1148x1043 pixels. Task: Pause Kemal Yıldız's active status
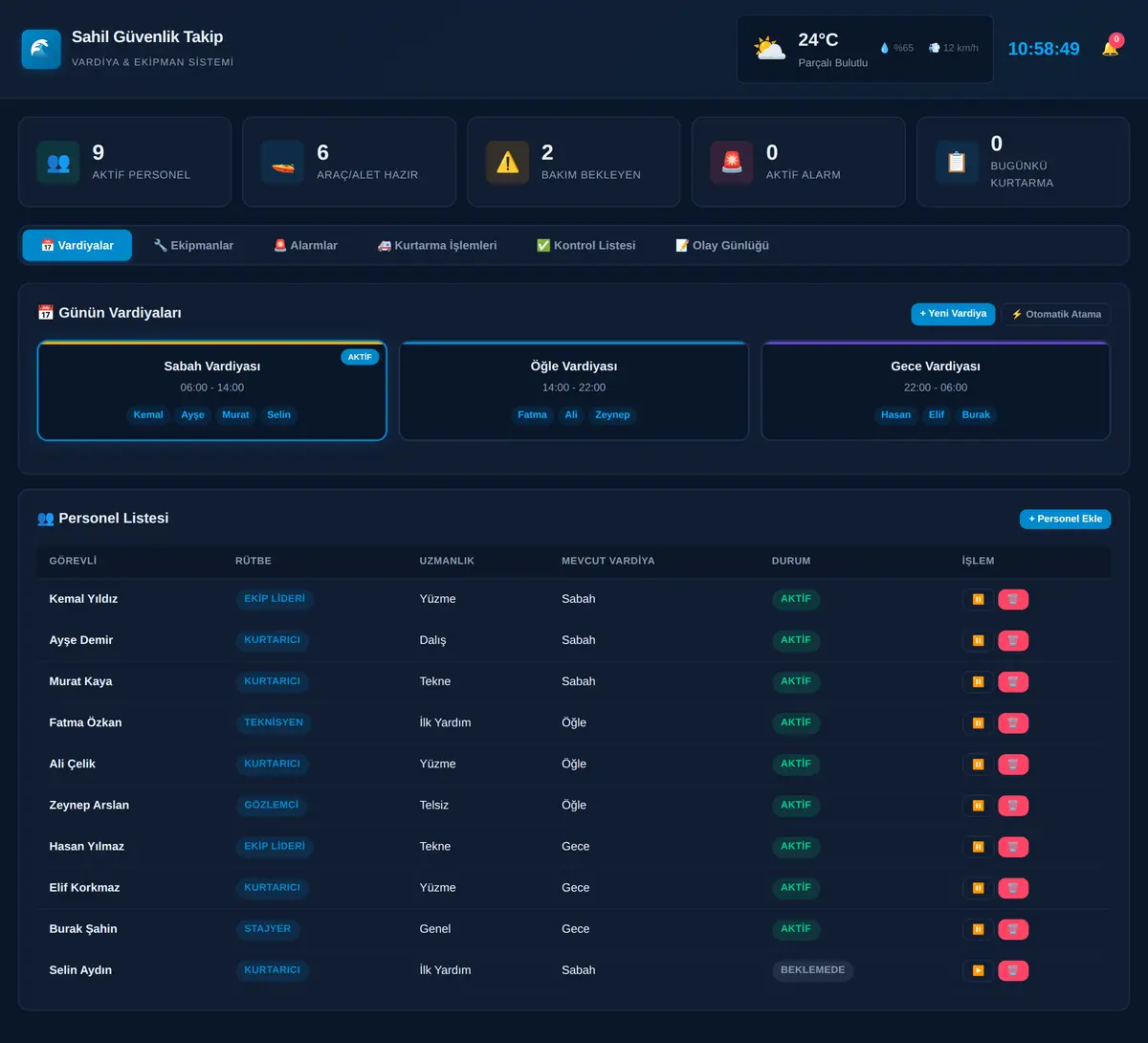[x=978, y=599]
